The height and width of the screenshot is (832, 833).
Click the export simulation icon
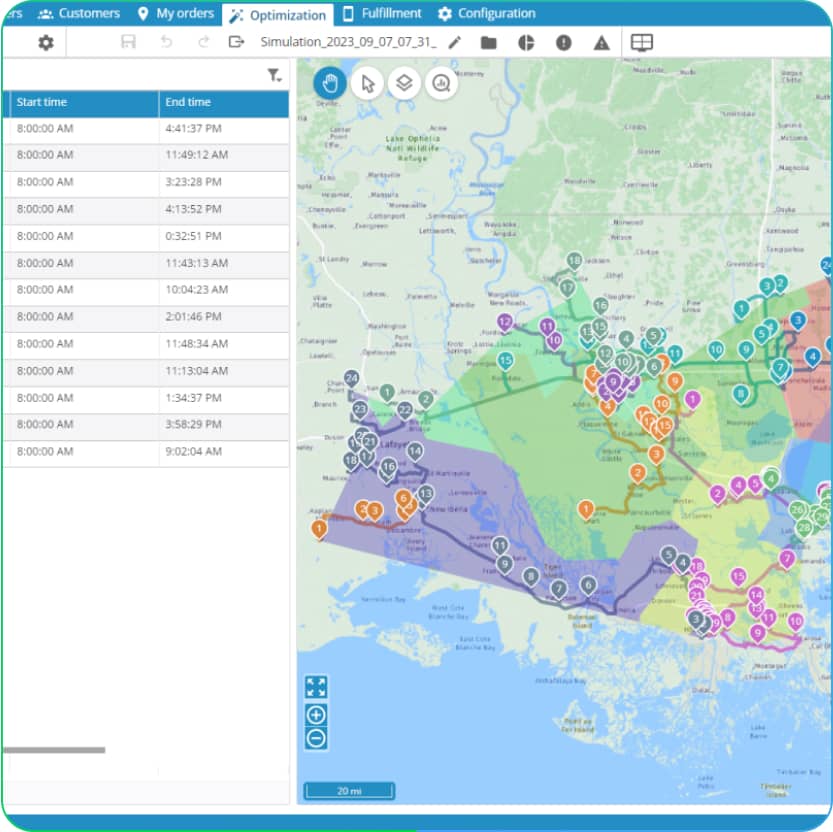(x=236, y=41)
